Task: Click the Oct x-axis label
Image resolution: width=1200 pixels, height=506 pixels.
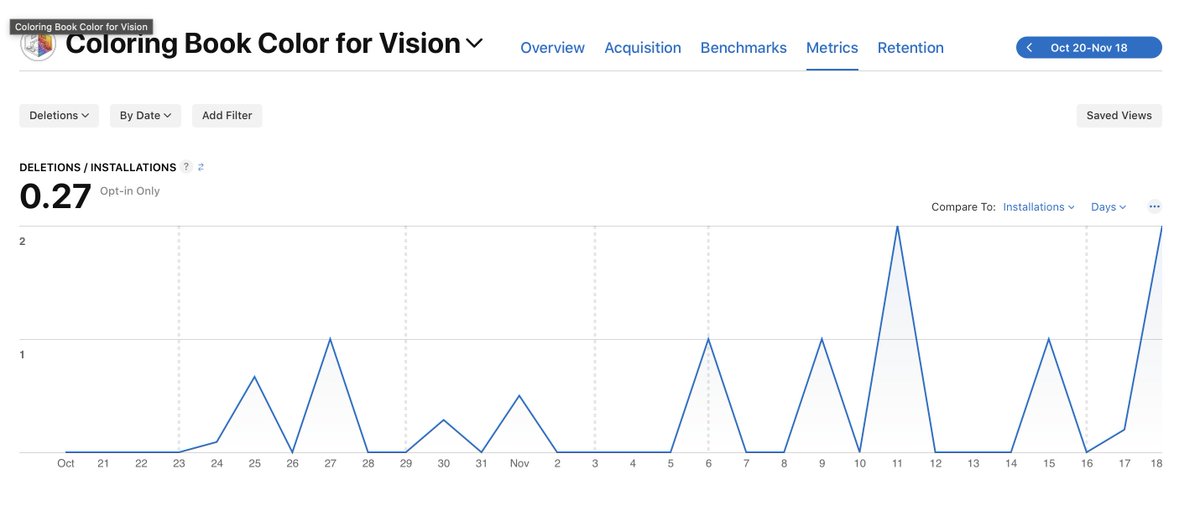Action: [x=66, y=463]
